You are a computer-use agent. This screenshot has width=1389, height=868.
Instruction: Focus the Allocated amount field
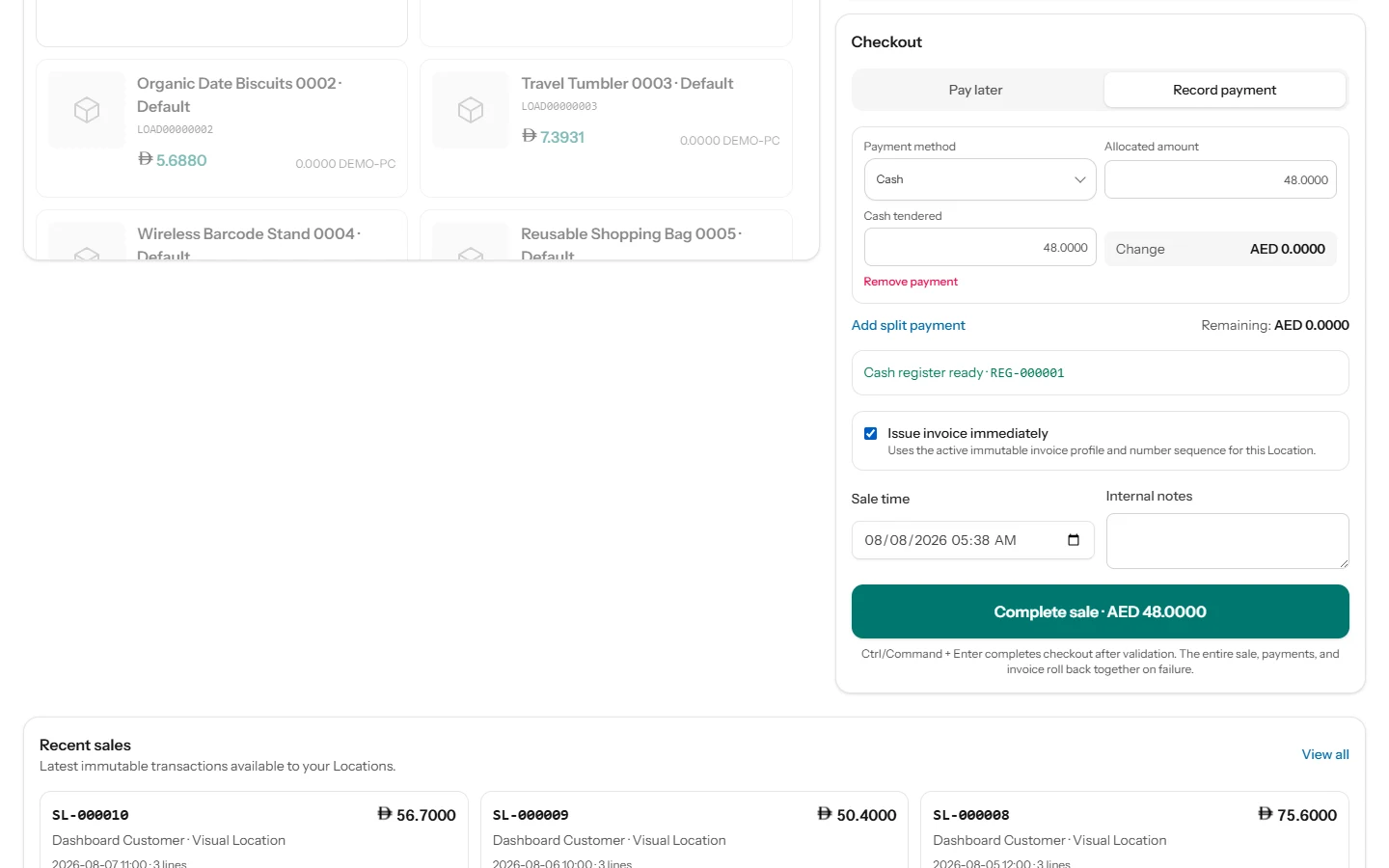1220,179
